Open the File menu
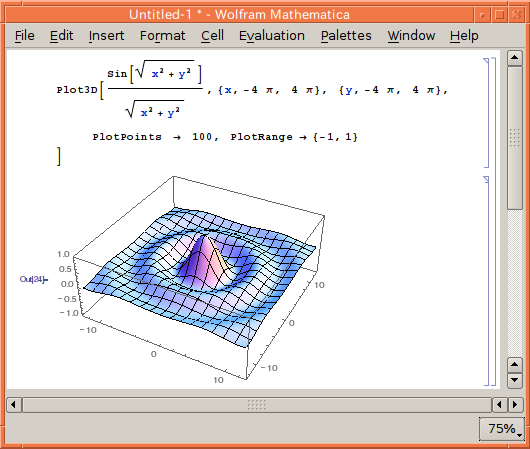530x449 pixels. click(25, 36)
